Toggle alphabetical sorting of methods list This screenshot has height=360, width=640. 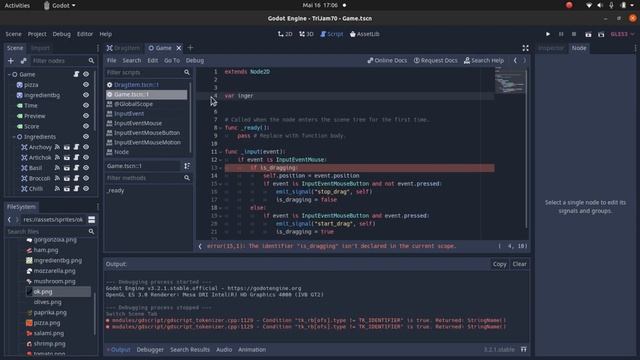(187, 166)
